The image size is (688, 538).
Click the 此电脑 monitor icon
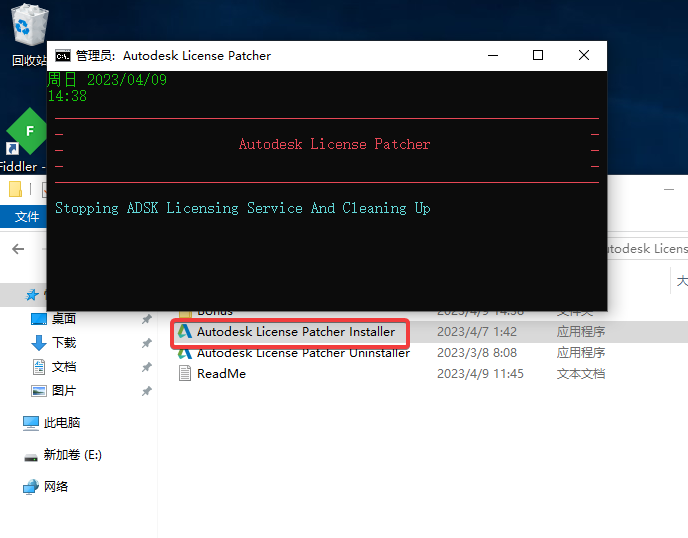tap(31, 423)
